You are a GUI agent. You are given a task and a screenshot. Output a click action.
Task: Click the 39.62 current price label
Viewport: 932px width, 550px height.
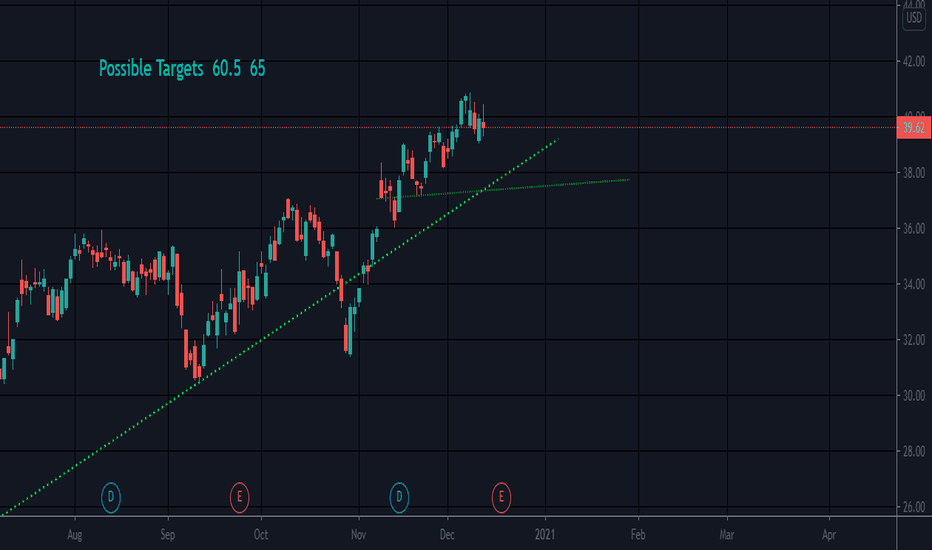click(914, 128)
